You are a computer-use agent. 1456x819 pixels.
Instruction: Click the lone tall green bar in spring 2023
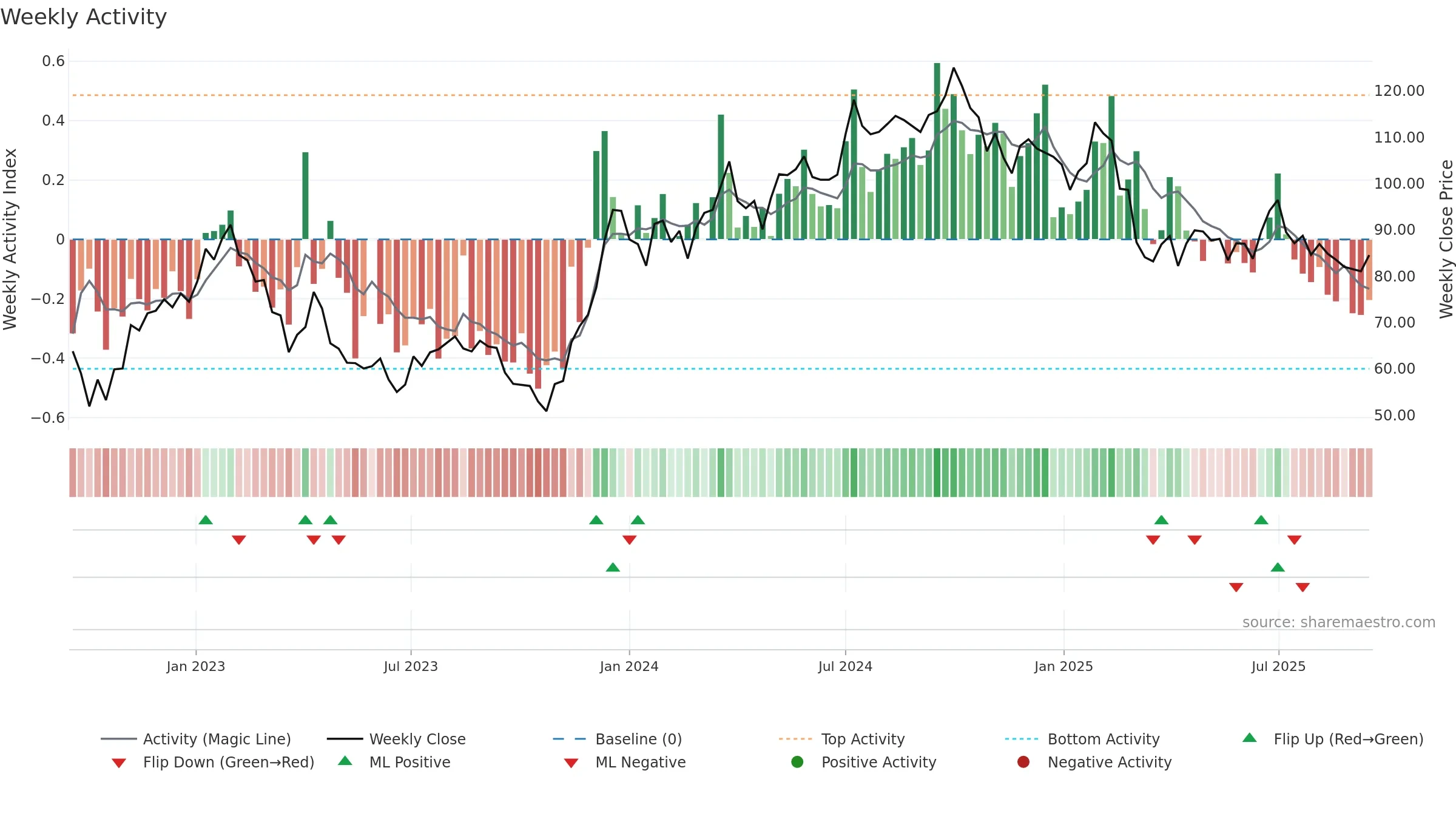click(305, 195)
